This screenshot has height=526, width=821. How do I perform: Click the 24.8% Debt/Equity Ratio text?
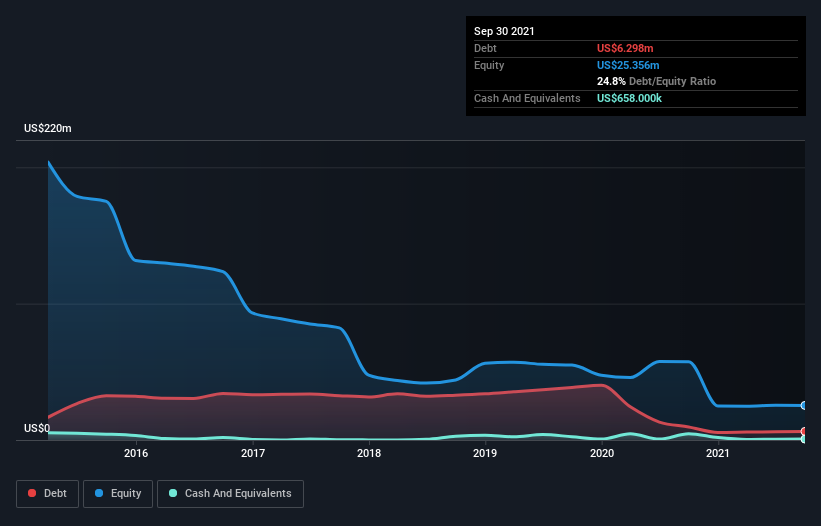[657, 81]
